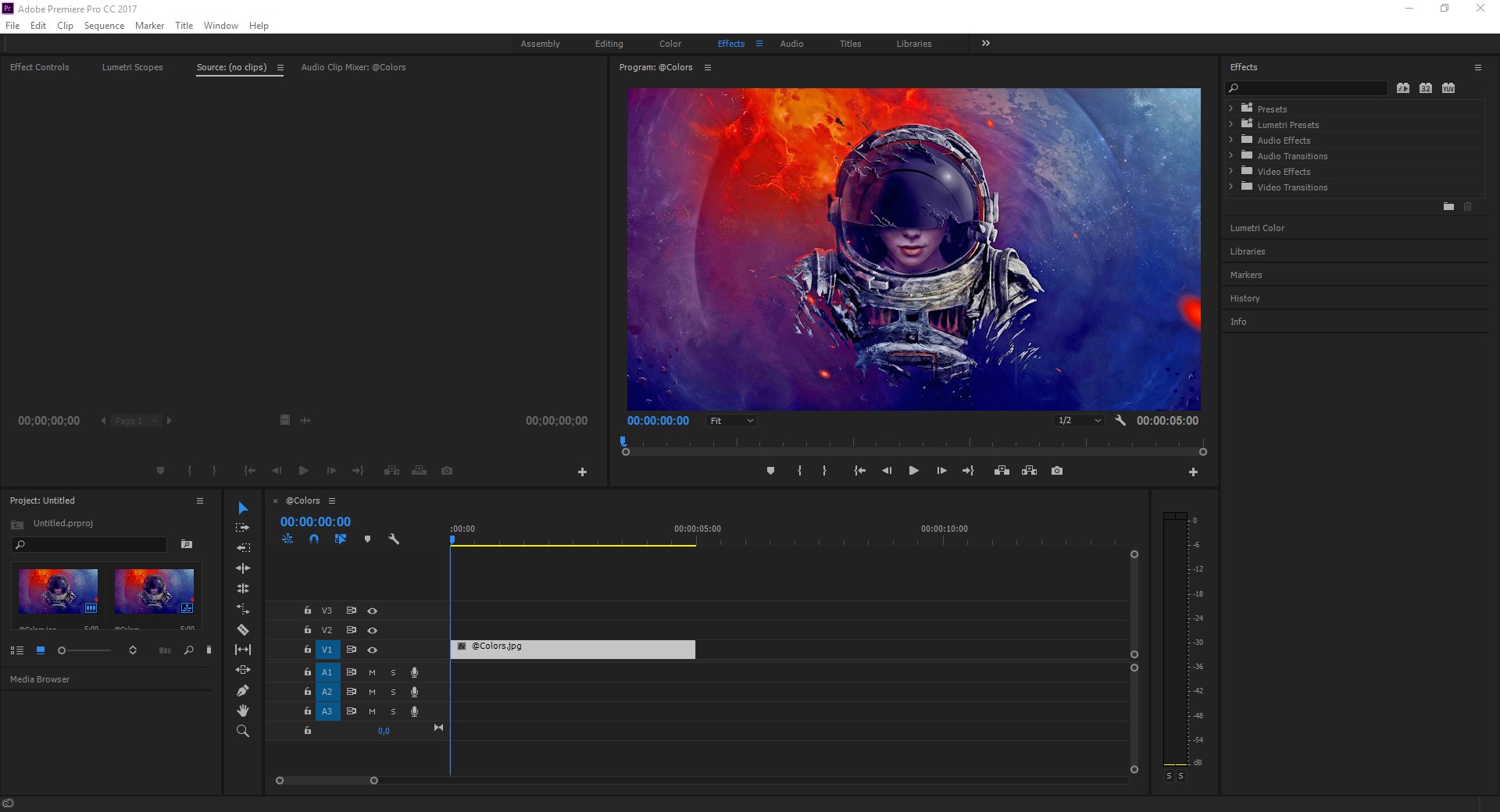The width and height of the screenshot is (1500, 812).
Task: Go to In point in Program monitor
Action: click(x=859, y=471)
